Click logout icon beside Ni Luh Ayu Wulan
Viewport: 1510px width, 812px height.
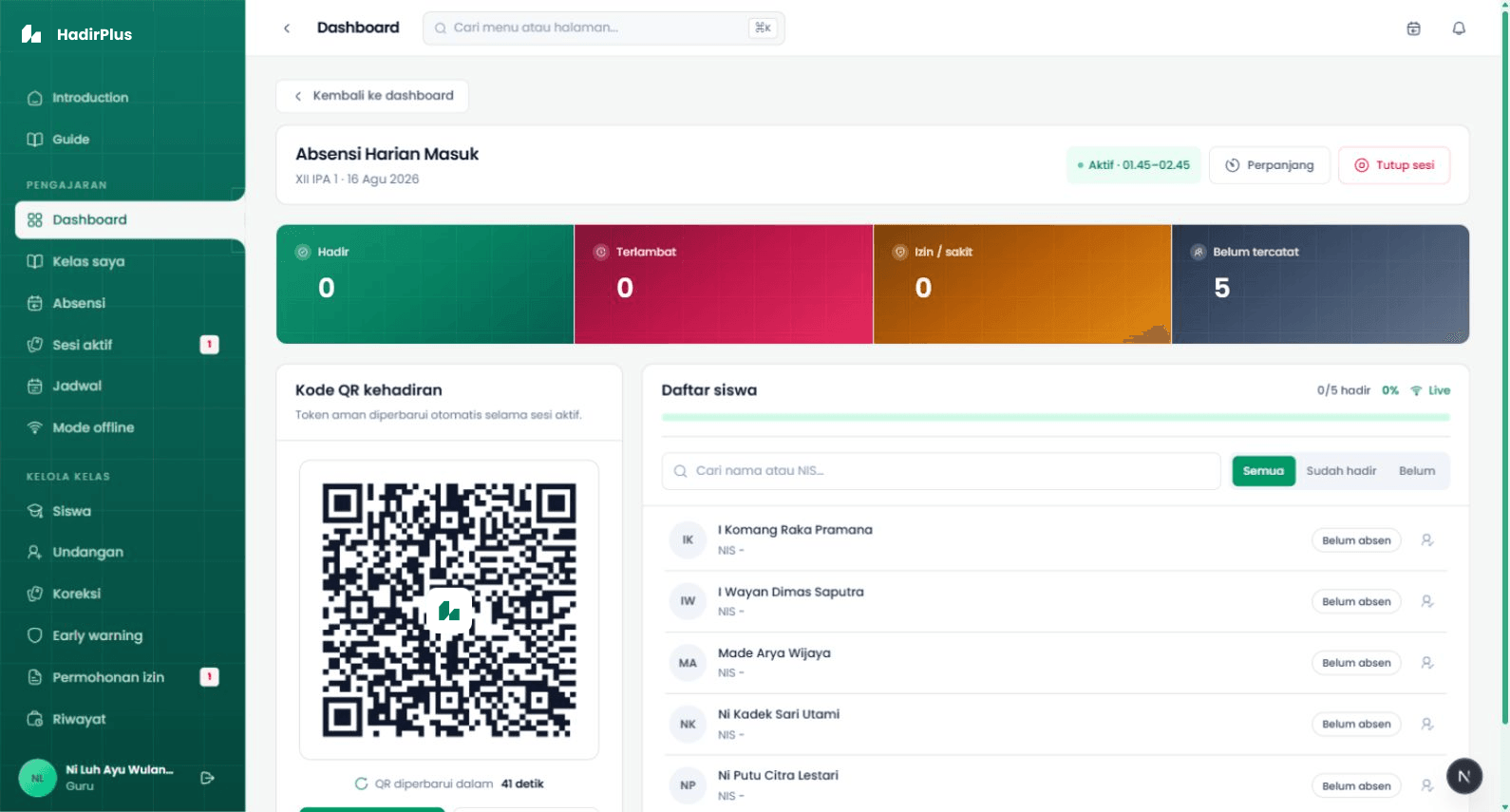pos(207,778)
